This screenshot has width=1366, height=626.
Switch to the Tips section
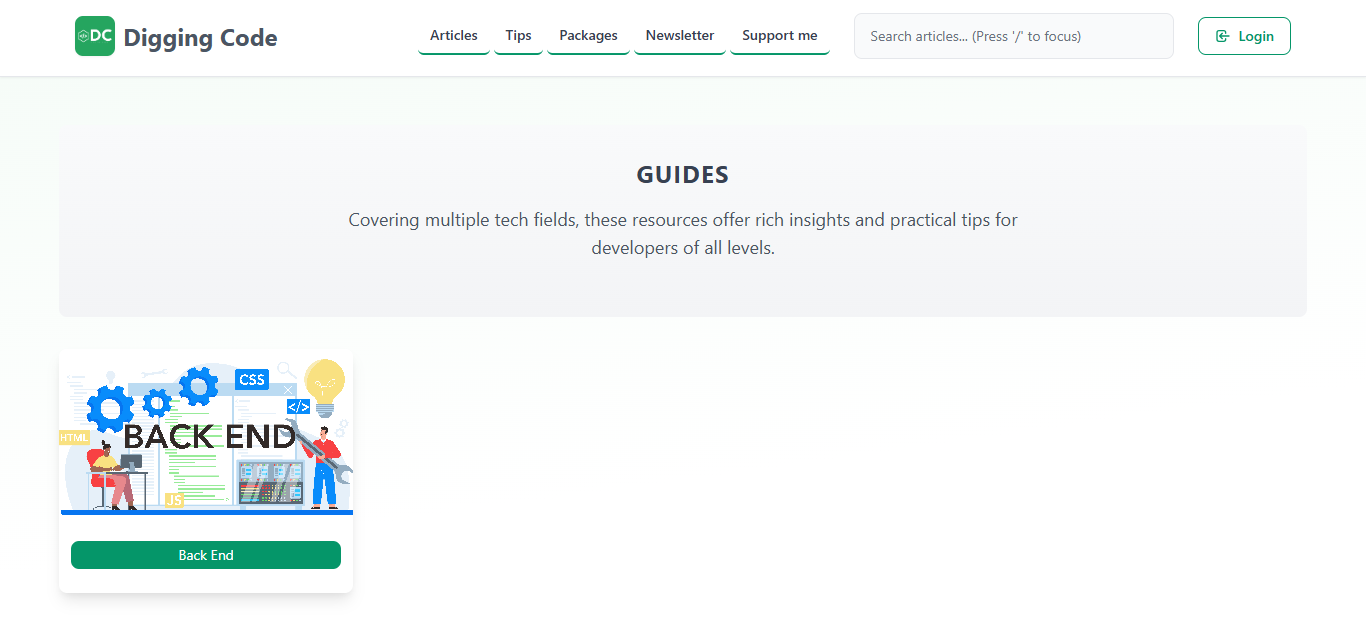(518, 35)
